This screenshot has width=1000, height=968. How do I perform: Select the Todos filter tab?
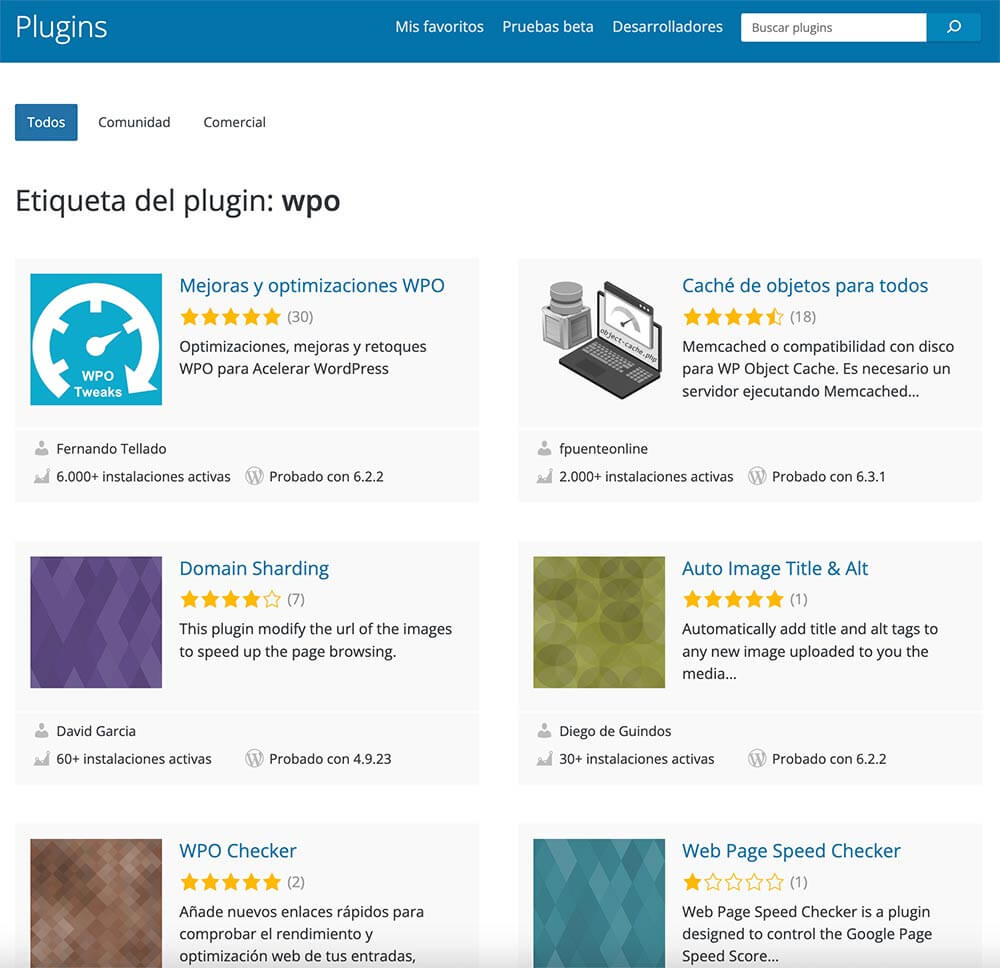coord(46,122)
